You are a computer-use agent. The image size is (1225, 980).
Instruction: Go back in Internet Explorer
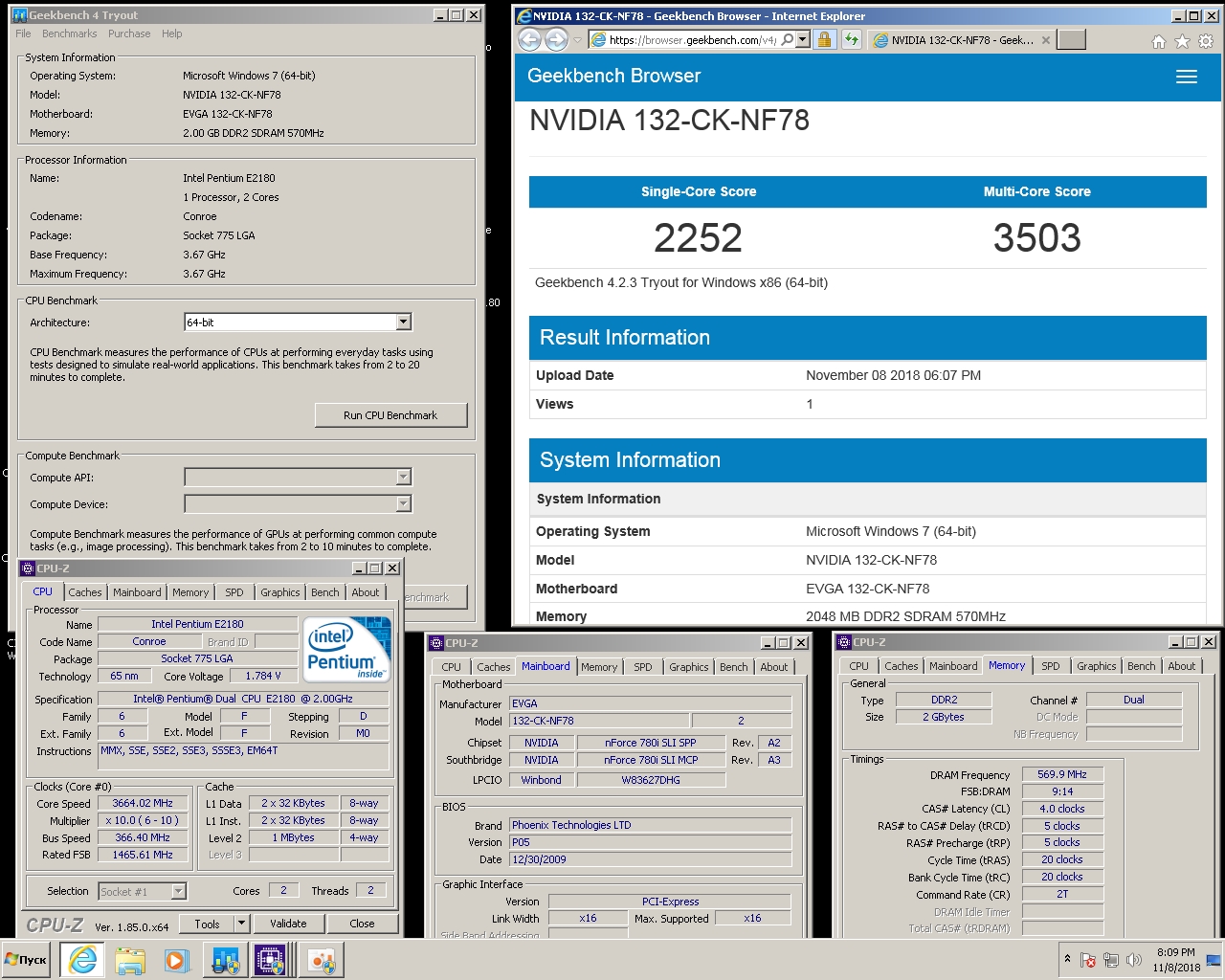(529, 40)
